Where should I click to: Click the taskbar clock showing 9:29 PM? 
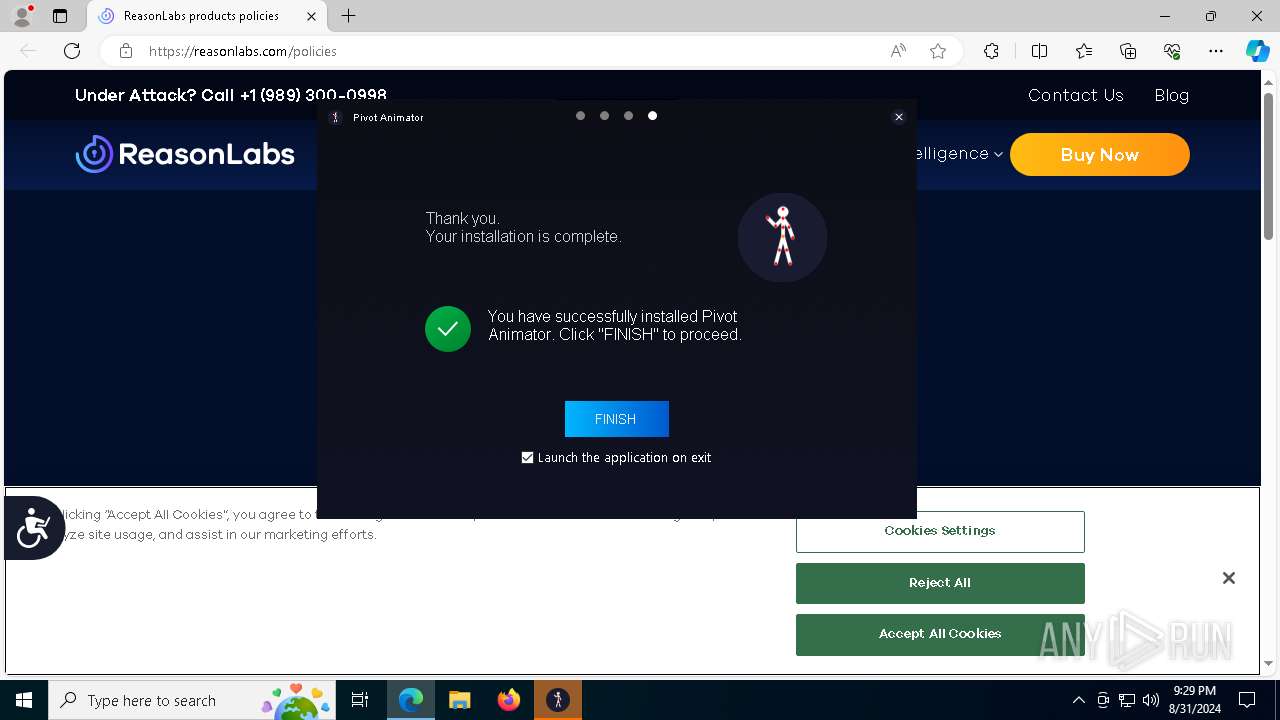tap(1195, 700)
